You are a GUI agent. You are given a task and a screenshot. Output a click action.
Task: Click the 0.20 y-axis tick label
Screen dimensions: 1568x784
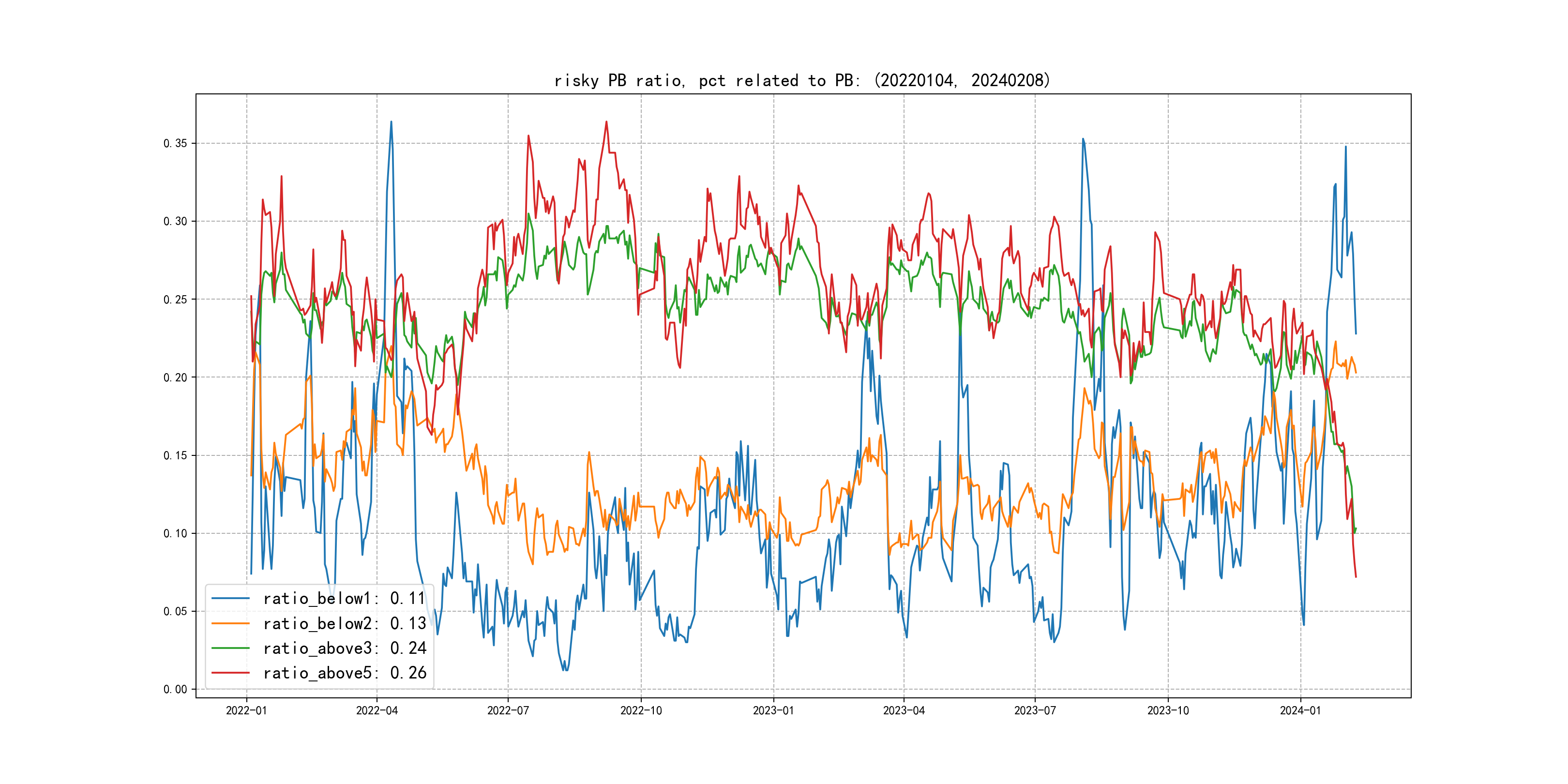175,377
